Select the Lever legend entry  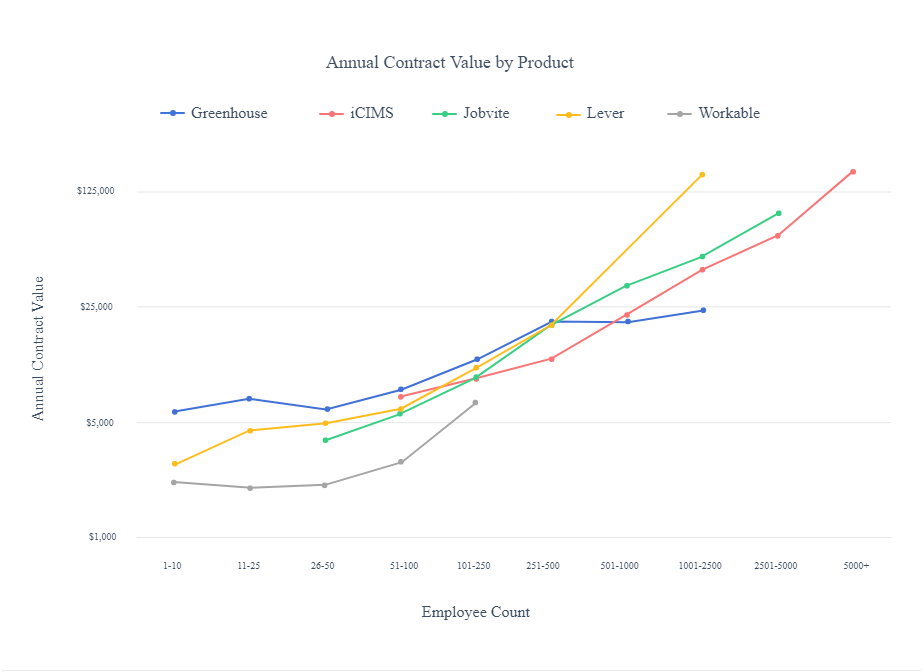pyautogui.click(x=595, y=113)
